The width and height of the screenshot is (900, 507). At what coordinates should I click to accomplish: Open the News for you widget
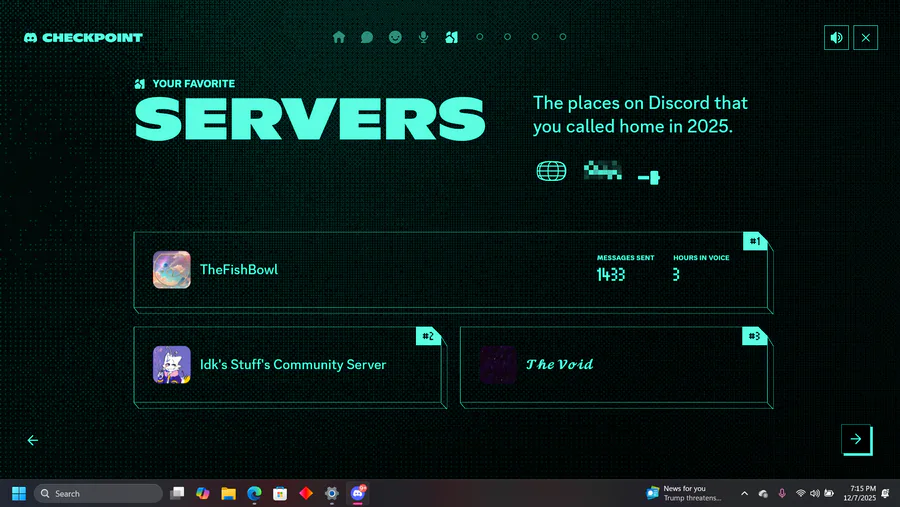click(684, 493)
